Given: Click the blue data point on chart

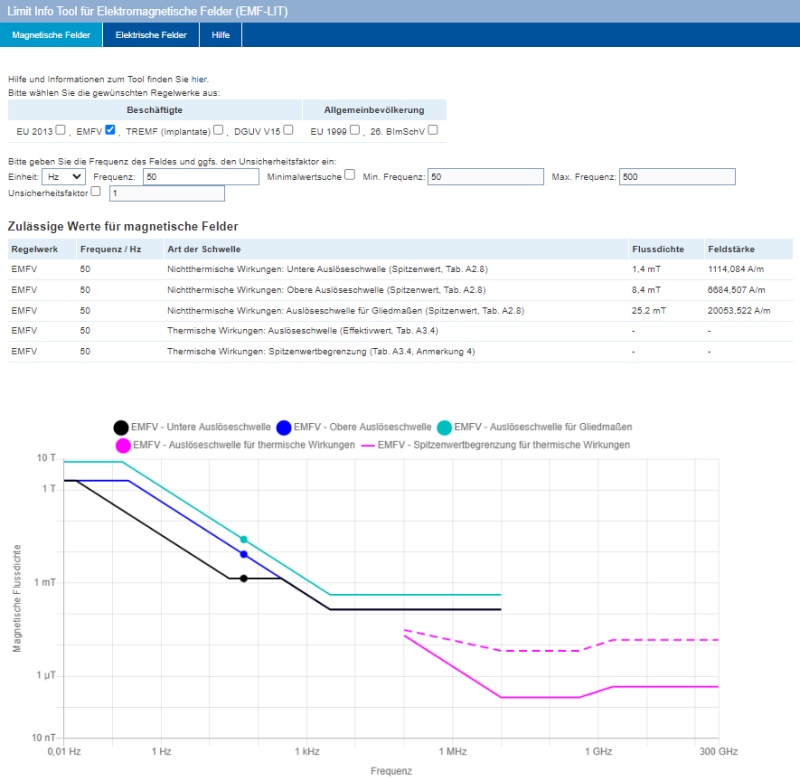Looking at the screenshot, I should [243, 554].
